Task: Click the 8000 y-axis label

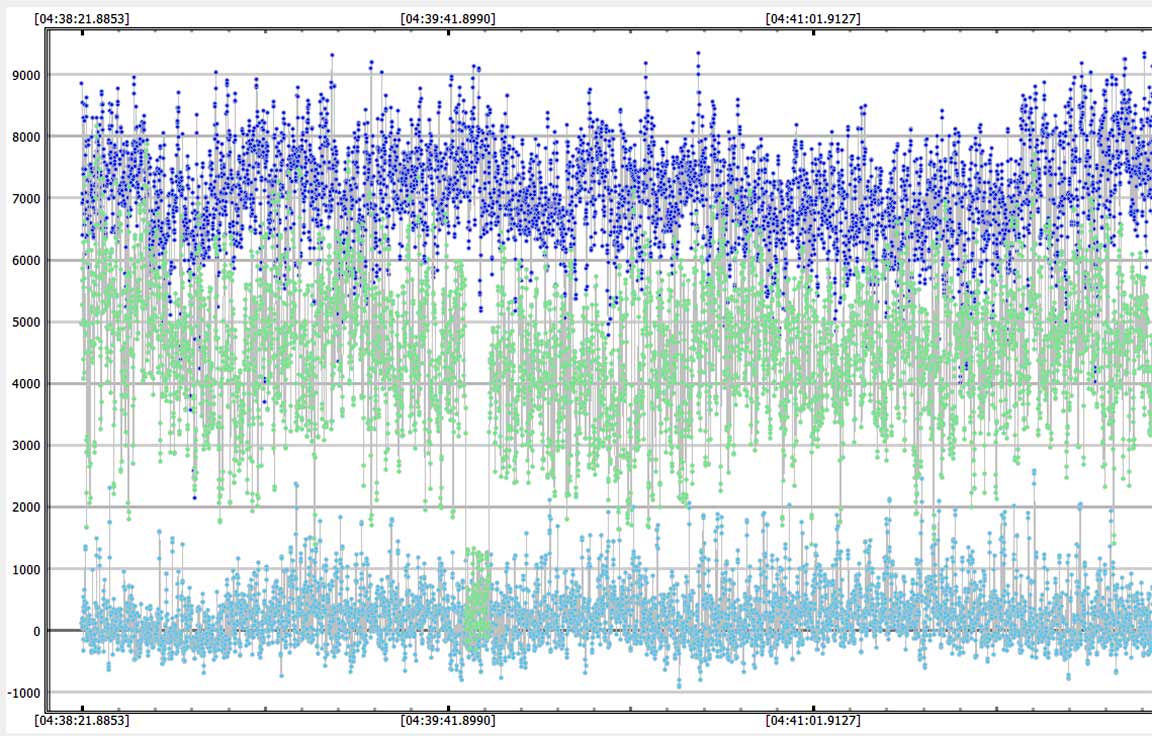Action: click(26, 137)
